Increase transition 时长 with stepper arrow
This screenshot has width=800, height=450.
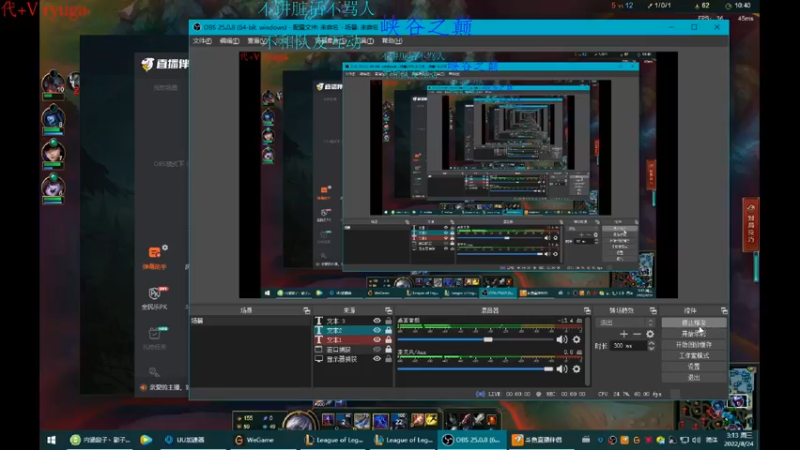coord(651,343)
